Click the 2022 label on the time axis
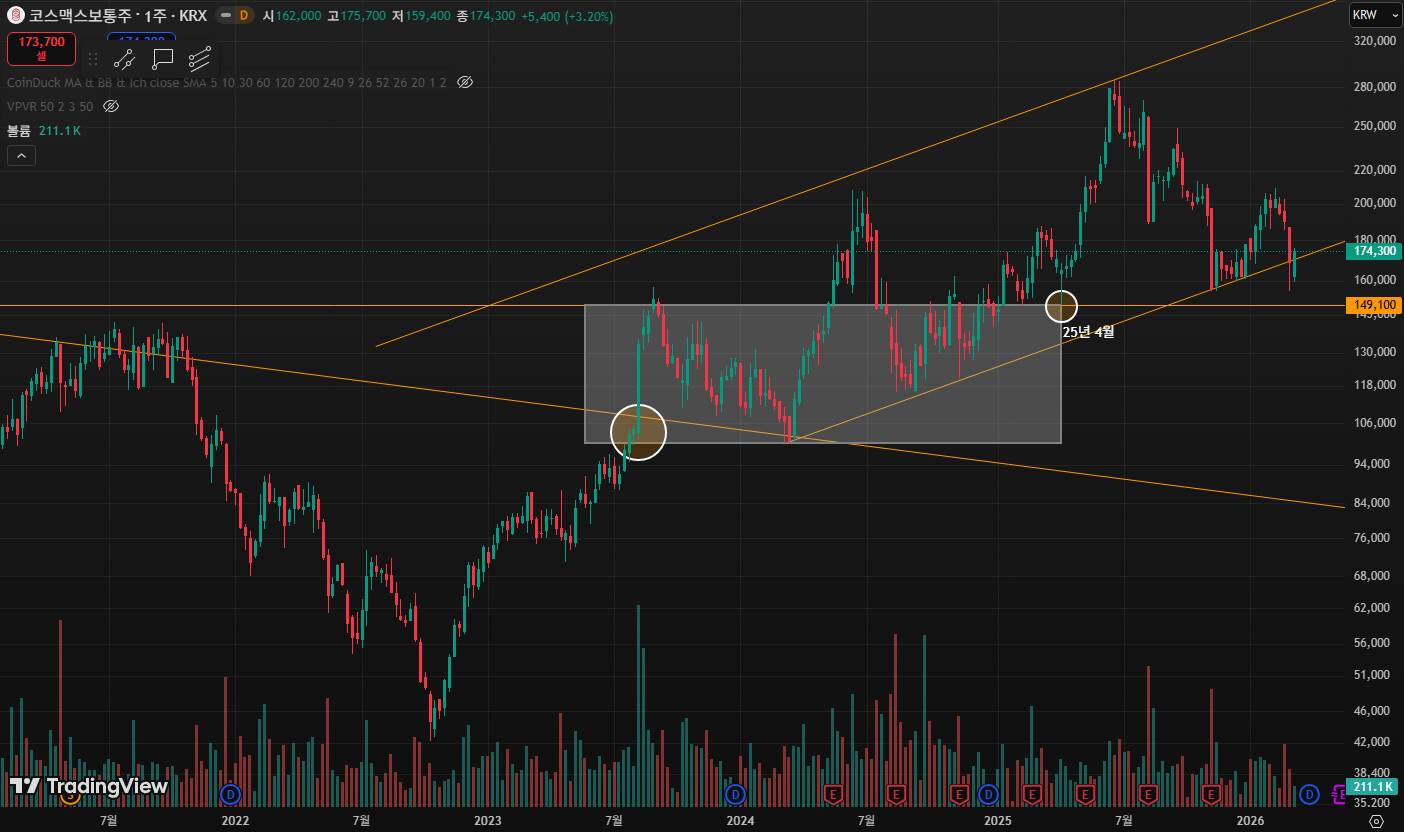Screen dimensions: 1404x832 click(235, 820)
